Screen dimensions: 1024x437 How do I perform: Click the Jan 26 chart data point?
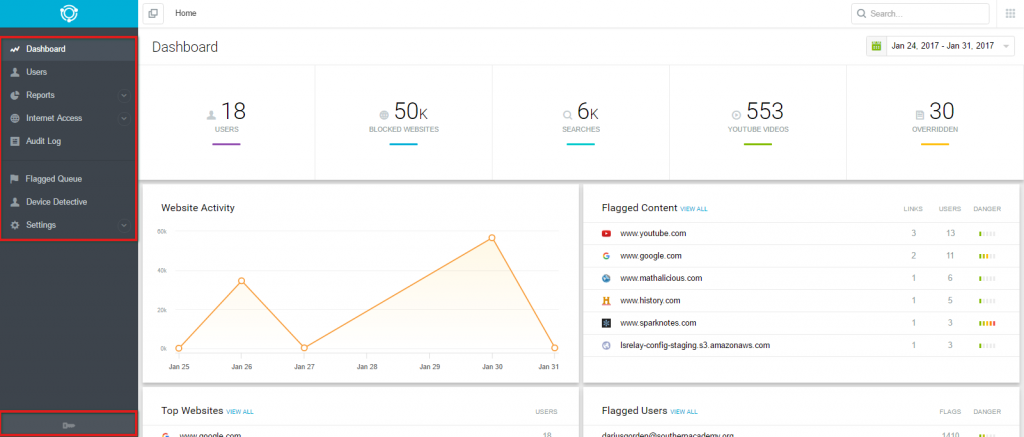point(242,281)
